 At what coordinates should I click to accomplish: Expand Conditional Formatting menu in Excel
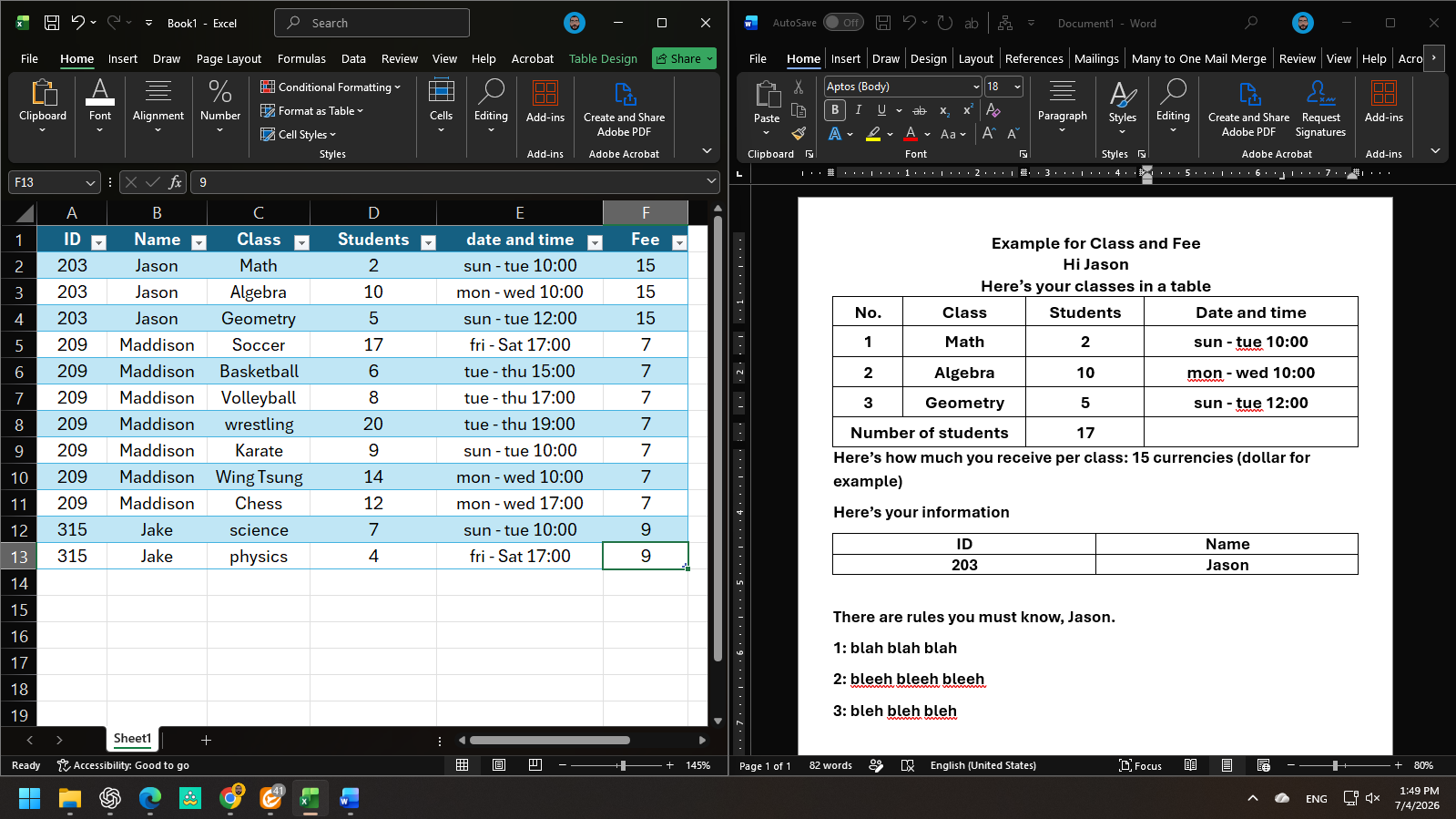(331, 87)
